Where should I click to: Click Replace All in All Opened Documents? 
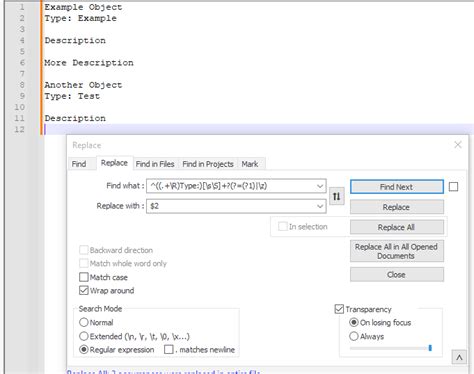pos(397,251)
